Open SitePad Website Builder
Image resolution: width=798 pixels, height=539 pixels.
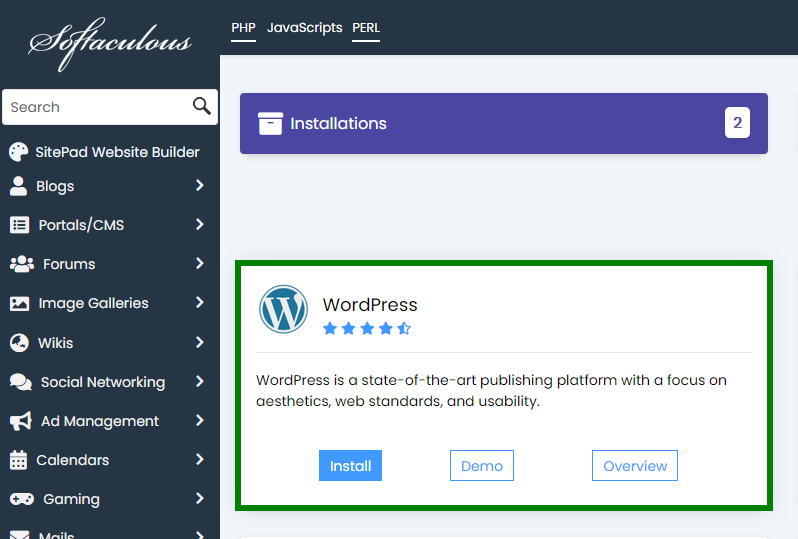click(x=117, y=152)
